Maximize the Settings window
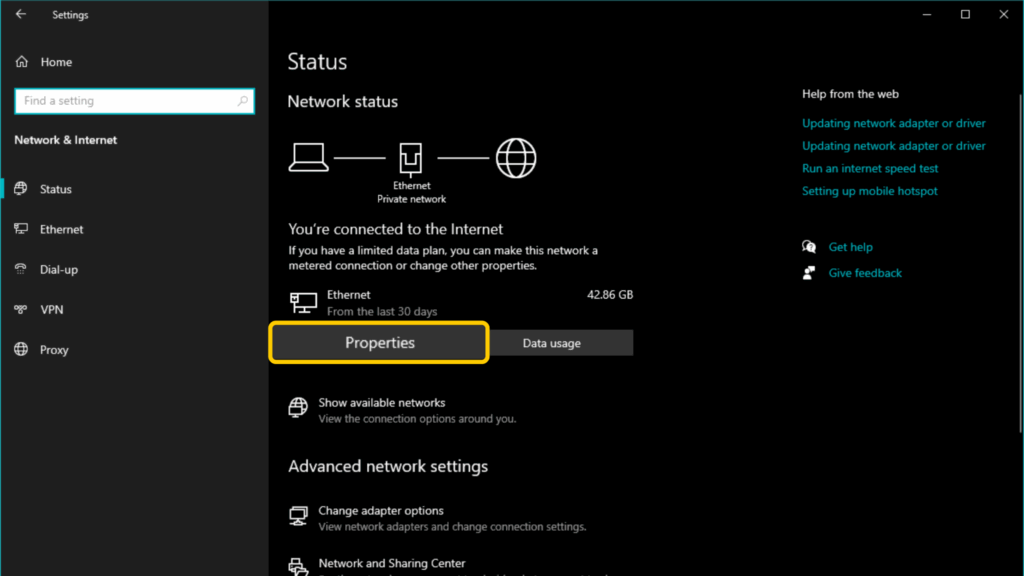Image resolution: width=1024 pixels, height=576 pixels. pos(965,14)
